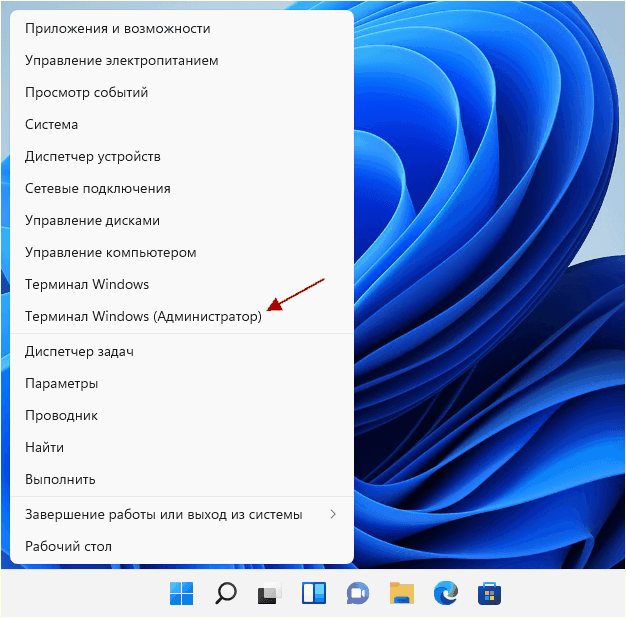Open Просмотр событий
The image size is (626, 618).
tap(182, 93)
